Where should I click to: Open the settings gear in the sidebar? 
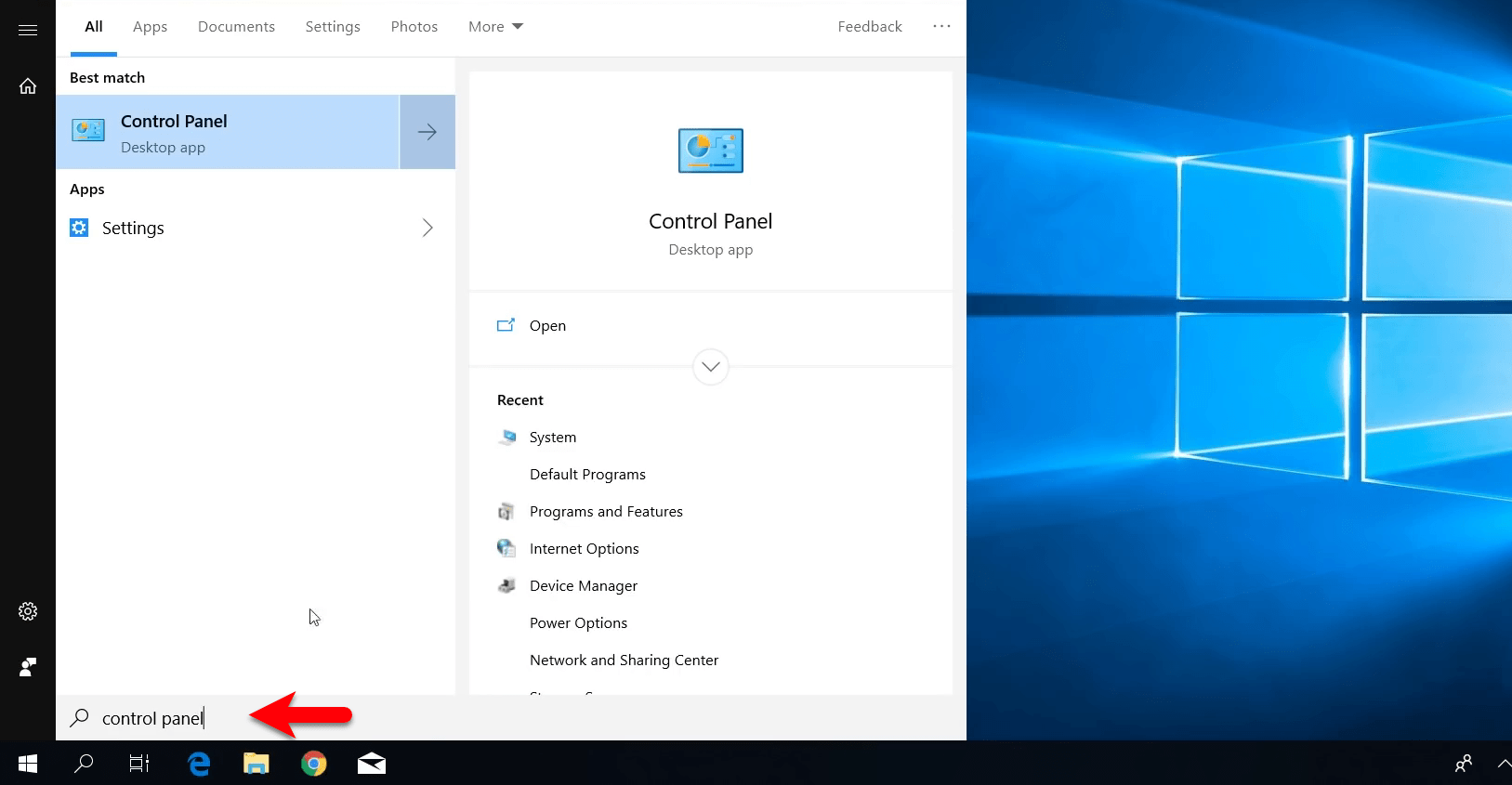tap(28, 611)
